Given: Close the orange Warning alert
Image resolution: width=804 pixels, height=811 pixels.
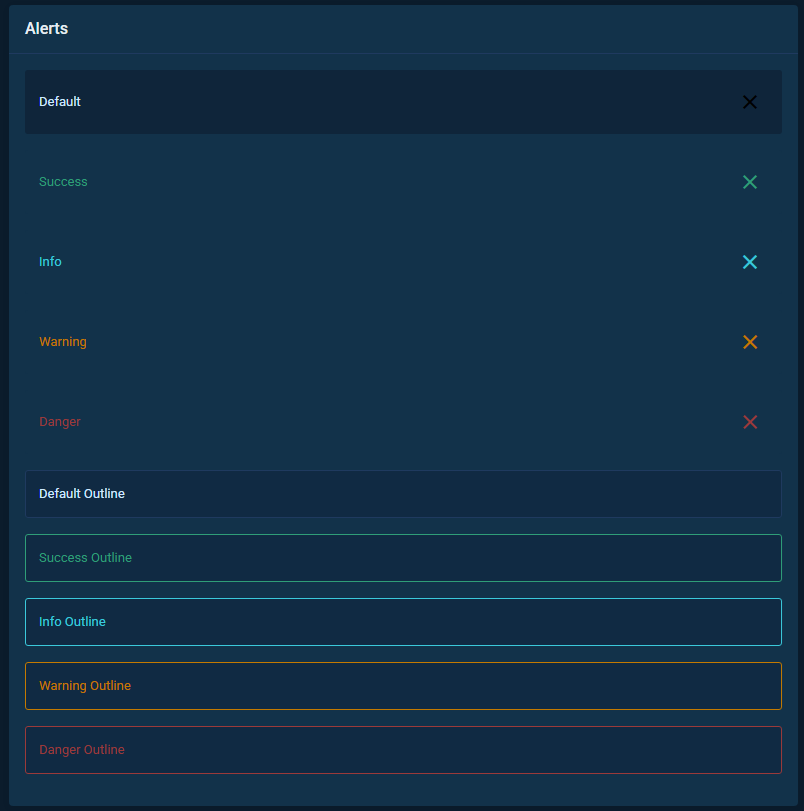Looking at the screenshot, I should click(750, 342).
